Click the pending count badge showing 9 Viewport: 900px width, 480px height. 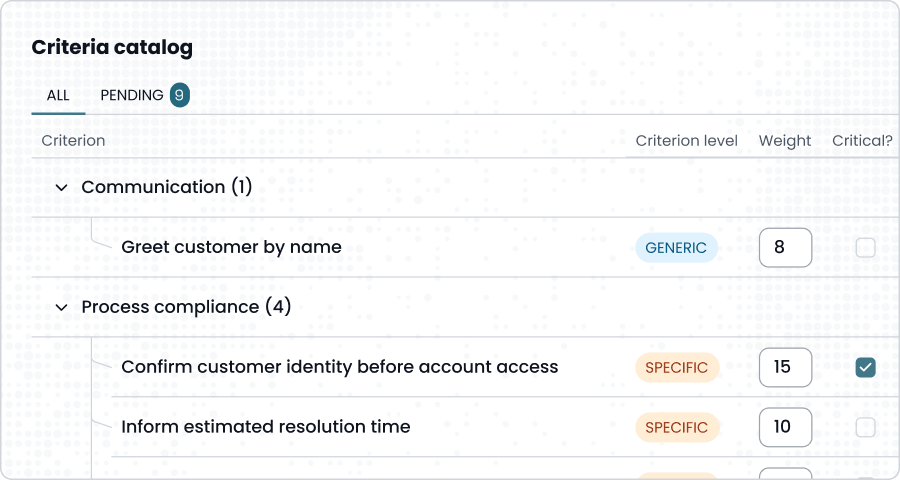point(179,96)
